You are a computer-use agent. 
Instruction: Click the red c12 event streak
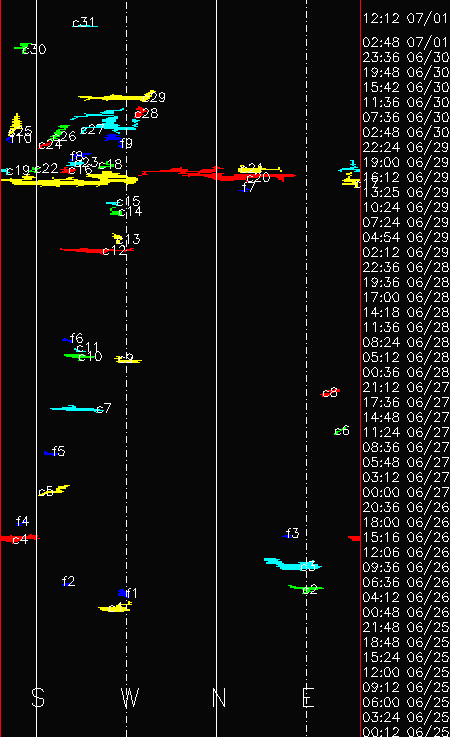coord(96,250)
